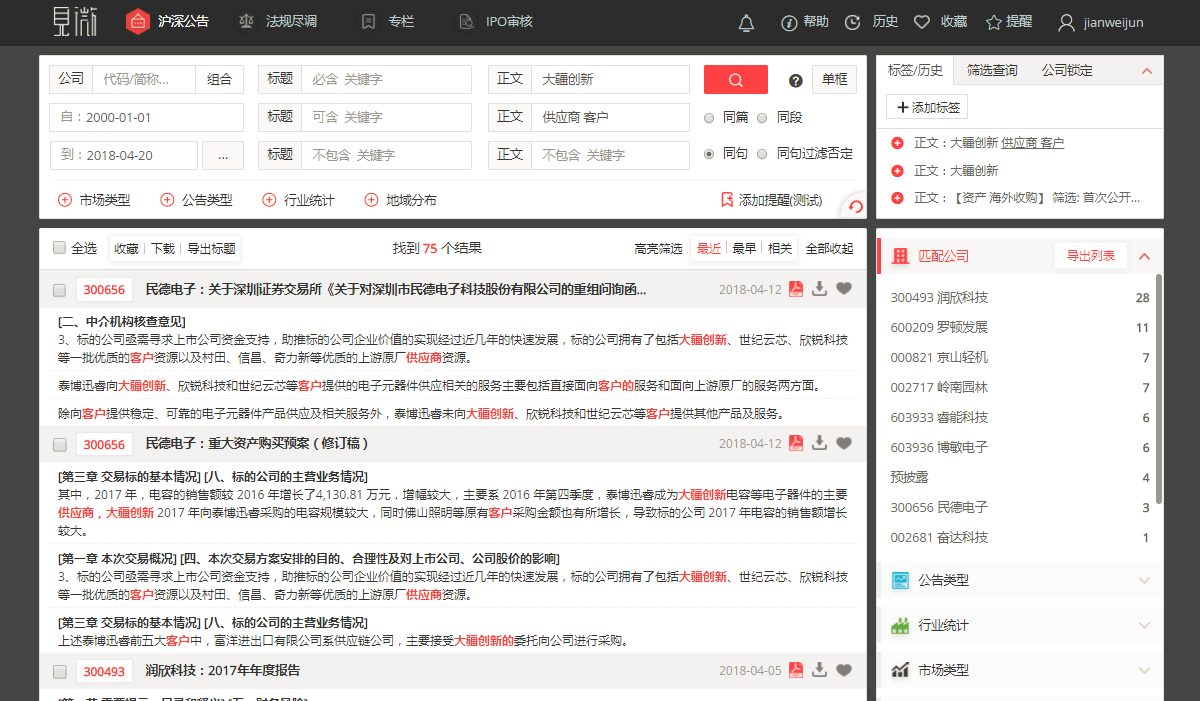Go to 沪深公告 section
1200x701 pixels.
(169, 22)
